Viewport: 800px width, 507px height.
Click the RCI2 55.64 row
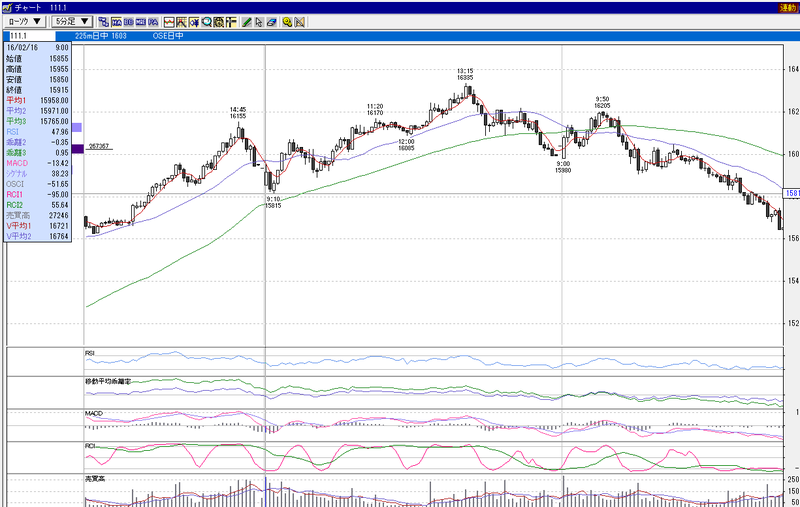37,205
